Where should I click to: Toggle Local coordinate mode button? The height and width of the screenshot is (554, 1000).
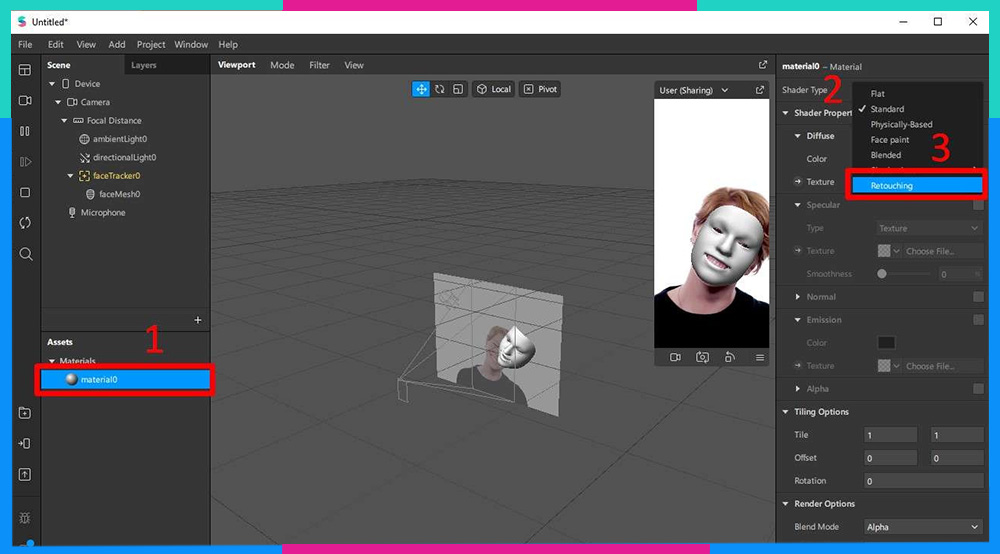(494, 89)
